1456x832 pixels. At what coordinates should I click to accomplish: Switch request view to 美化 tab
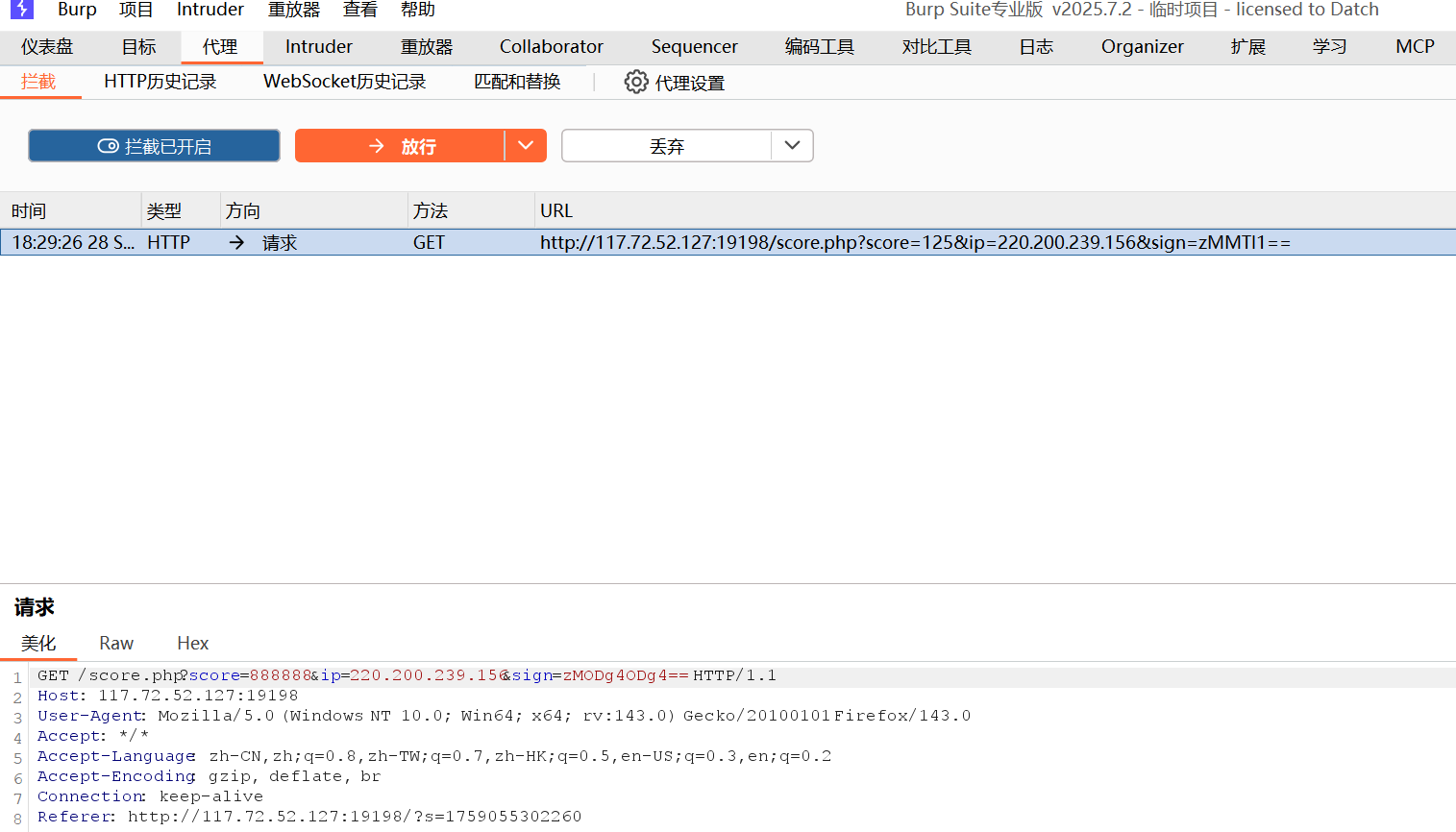tap(38, 643)
